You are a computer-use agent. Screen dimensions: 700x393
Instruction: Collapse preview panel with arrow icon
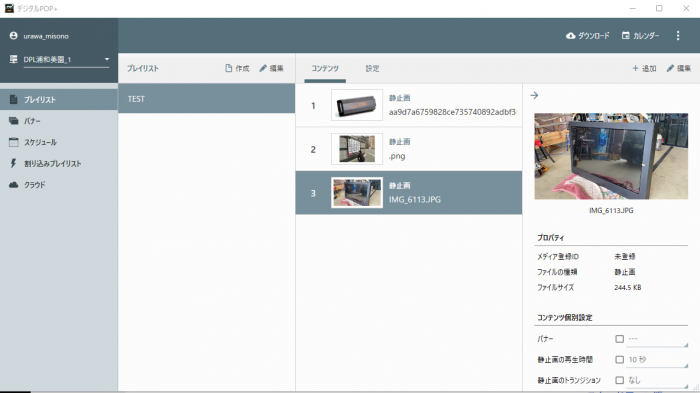(534, 96)
